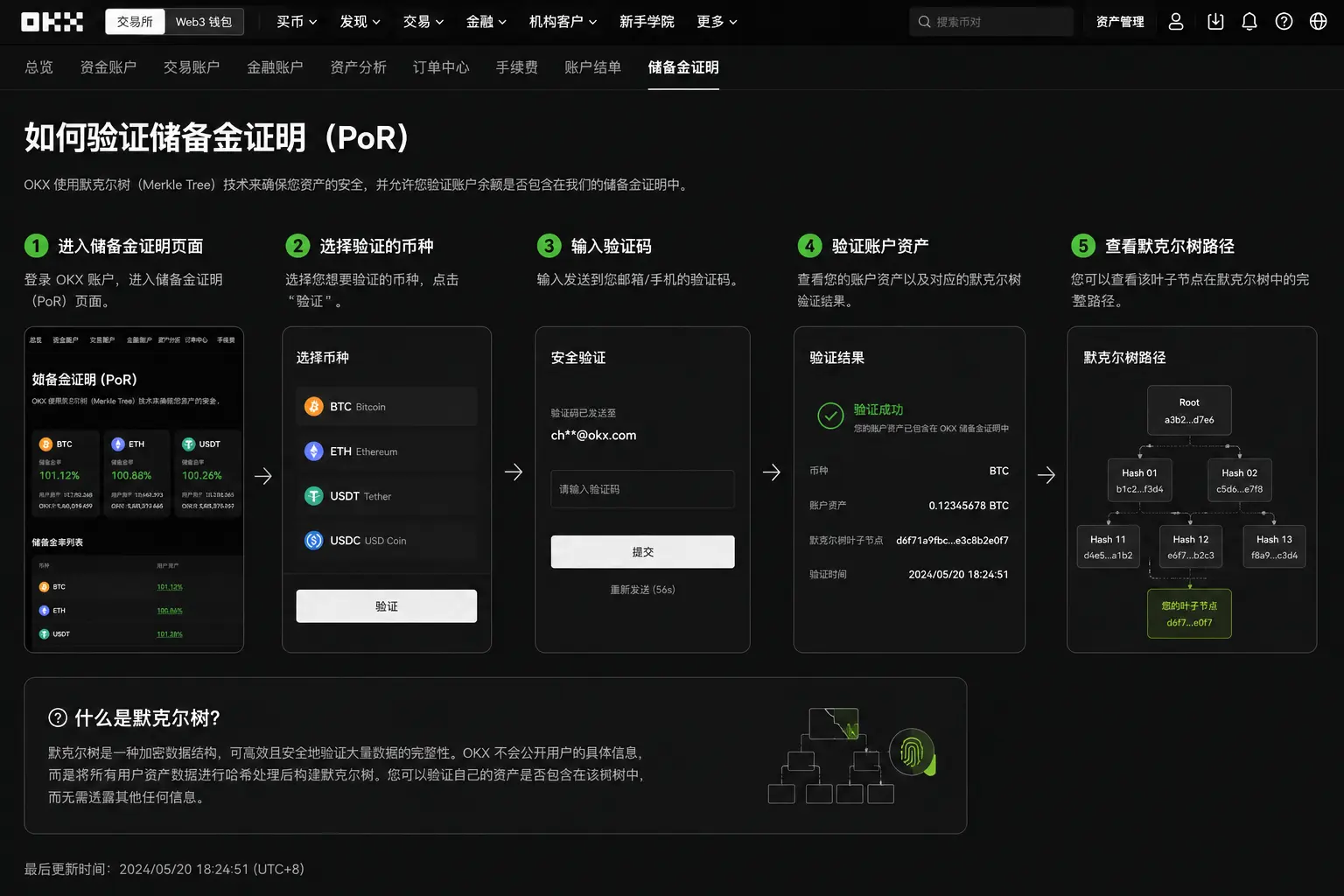Expand the 更多 dropdown menu
This screenshot has width=1344, height=896.
[717, 22]
